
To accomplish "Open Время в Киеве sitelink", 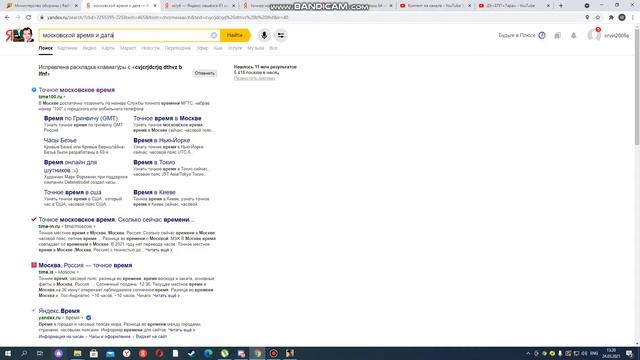I will click(154, 192).
